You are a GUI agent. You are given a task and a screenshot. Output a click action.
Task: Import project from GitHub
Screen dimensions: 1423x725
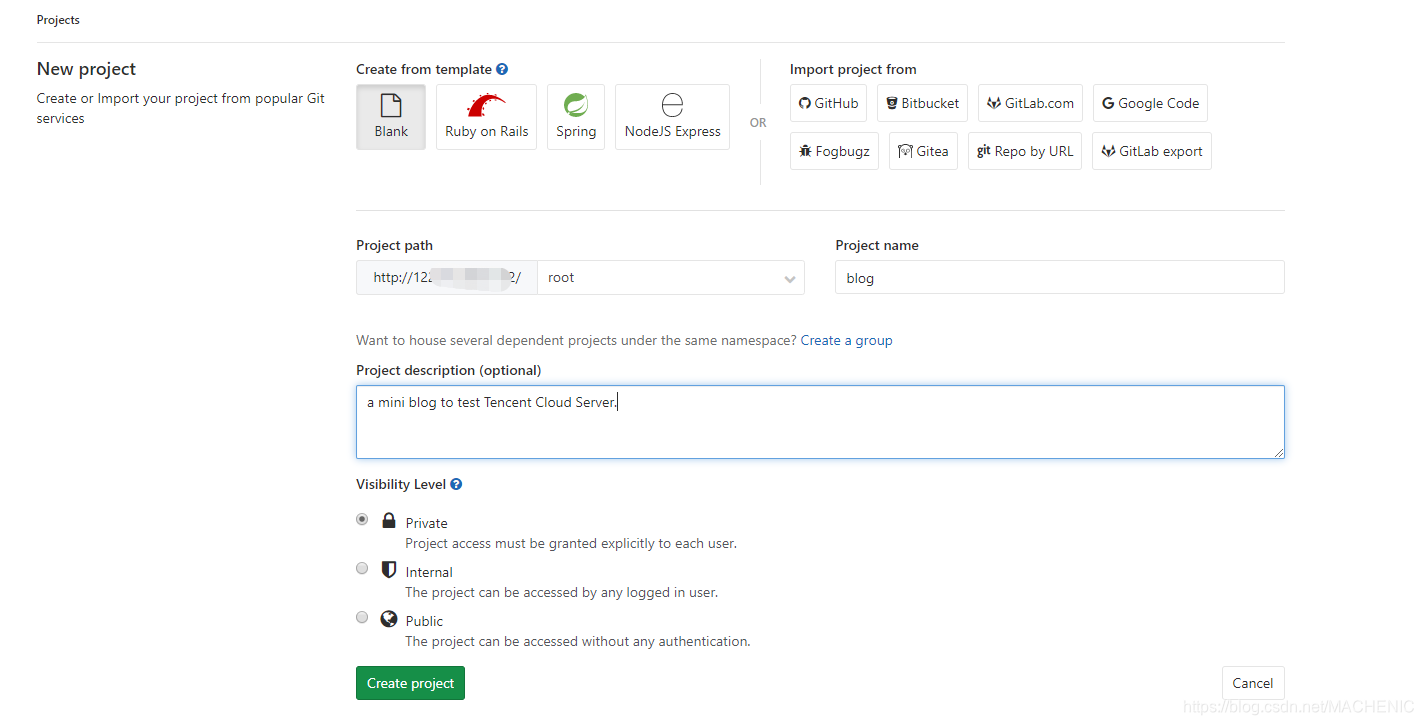(828, 103)
